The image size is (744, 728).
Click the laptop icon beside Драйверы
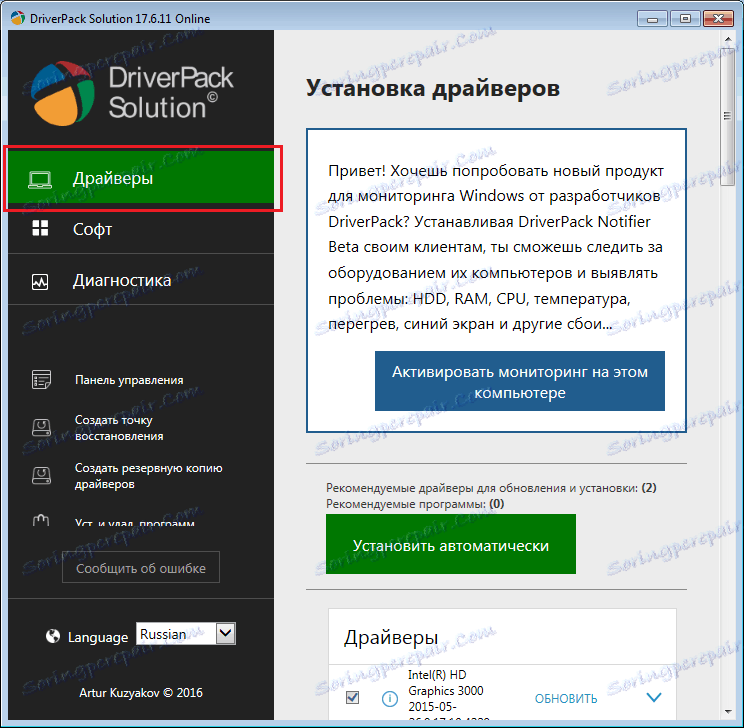40,179
